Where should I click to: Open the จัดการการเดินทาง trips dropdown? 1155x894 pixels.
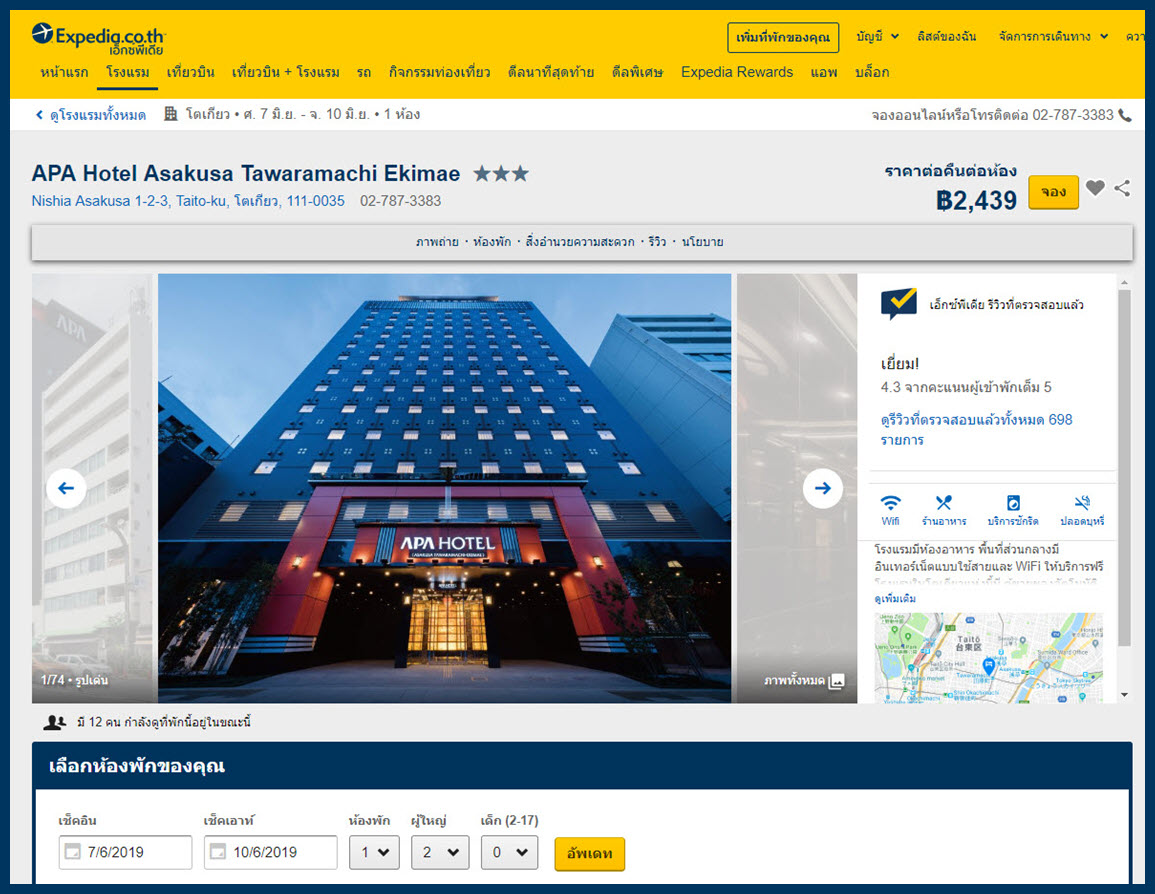click(1053, 36)
